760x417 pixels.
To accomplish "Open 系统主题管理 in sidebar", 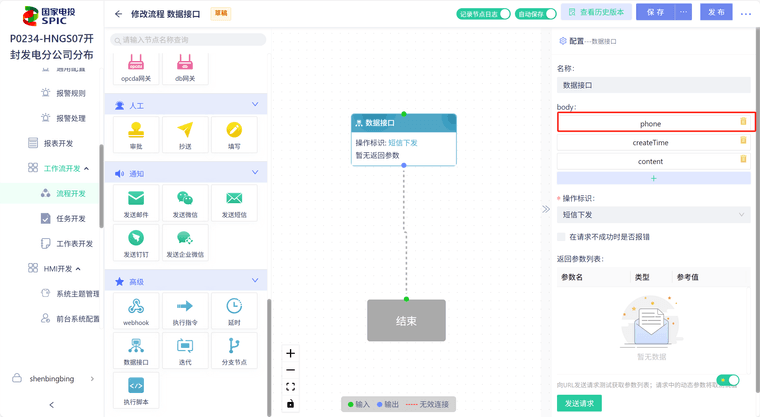I will pos(78,293).
